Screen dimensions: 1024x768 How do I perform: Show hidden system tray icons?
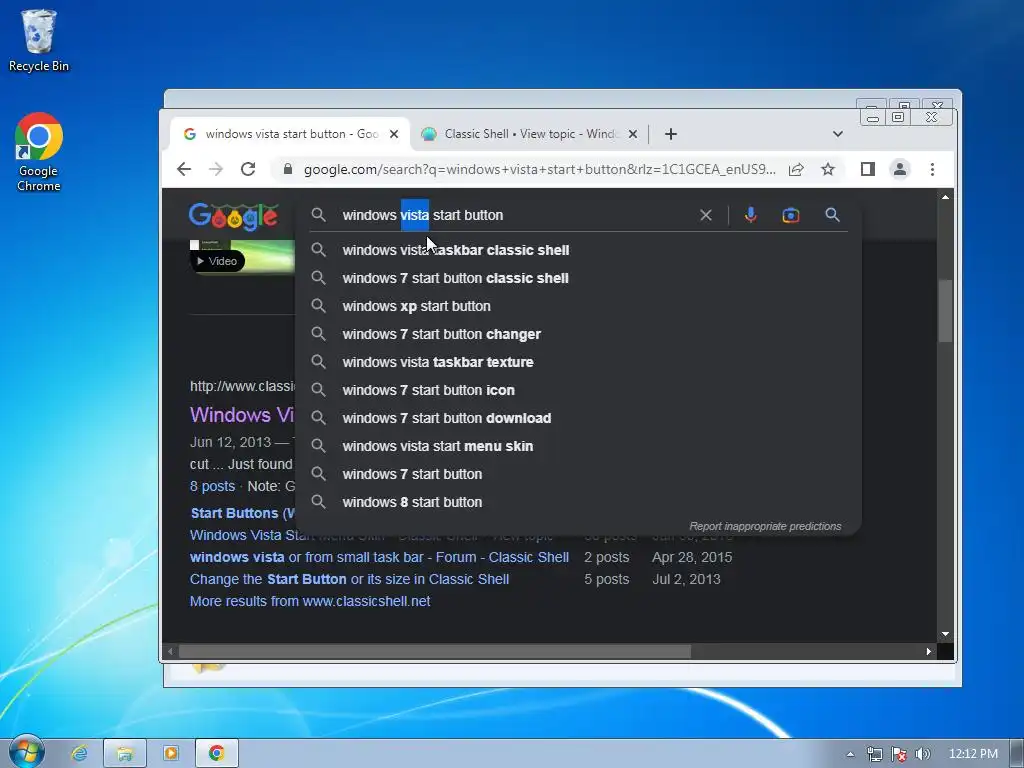(850, 754)
